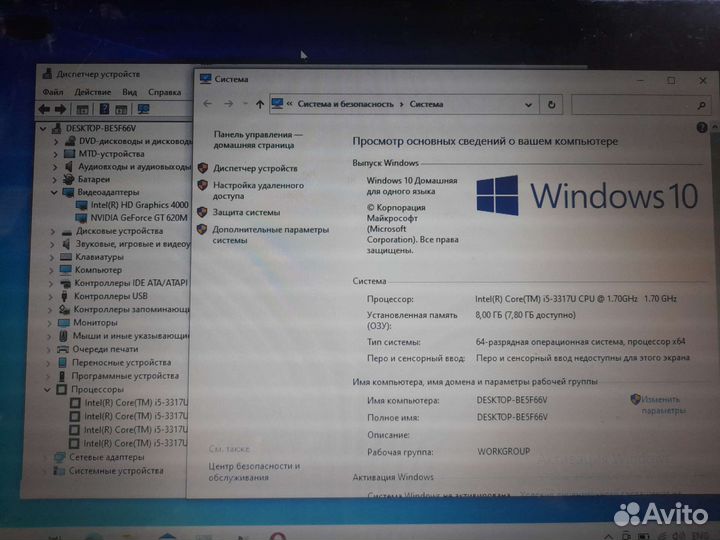The height and width of the screenshot is (540, 720).
Task: Select the Мониторы tree item
Action: pyautogui.click(x=96, y=322)
